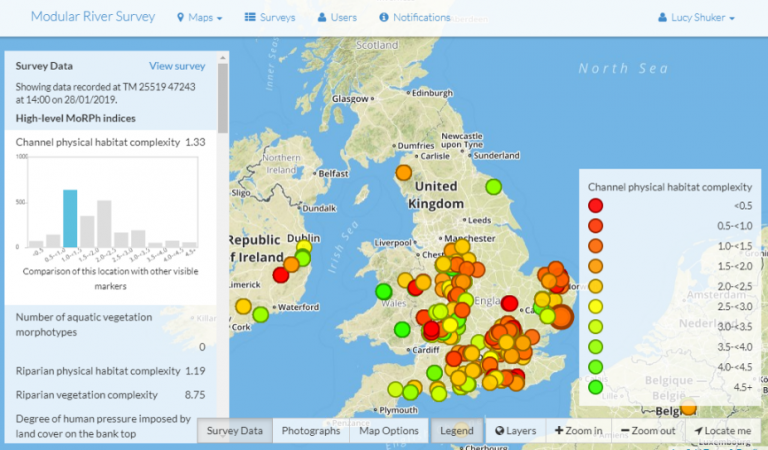The image size is (768, 450).
Task: Click the Zoom in plus button
Action: tap(577, 431)
